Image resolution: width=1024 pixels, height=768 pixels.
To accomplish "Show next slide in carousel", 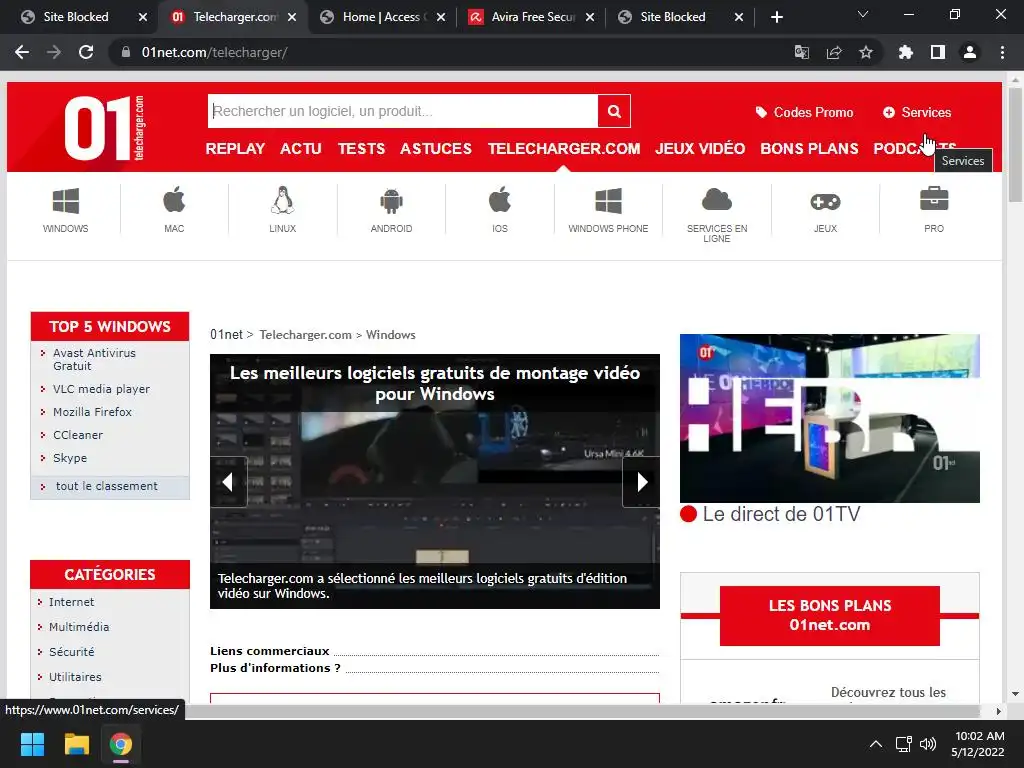I will [641, 482].
